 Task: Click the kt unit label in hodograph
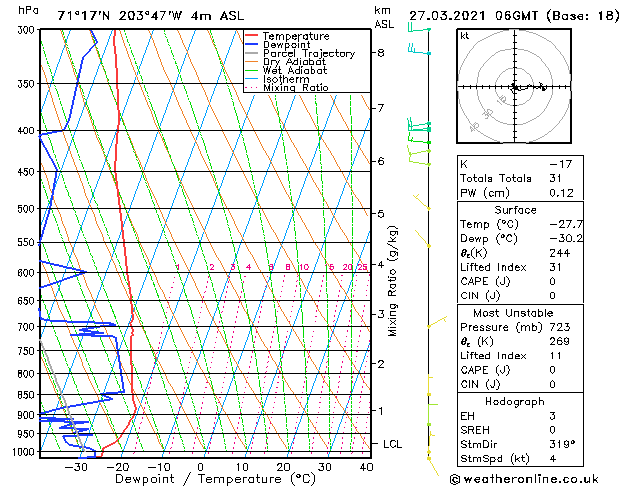click(x=465, y=36)
